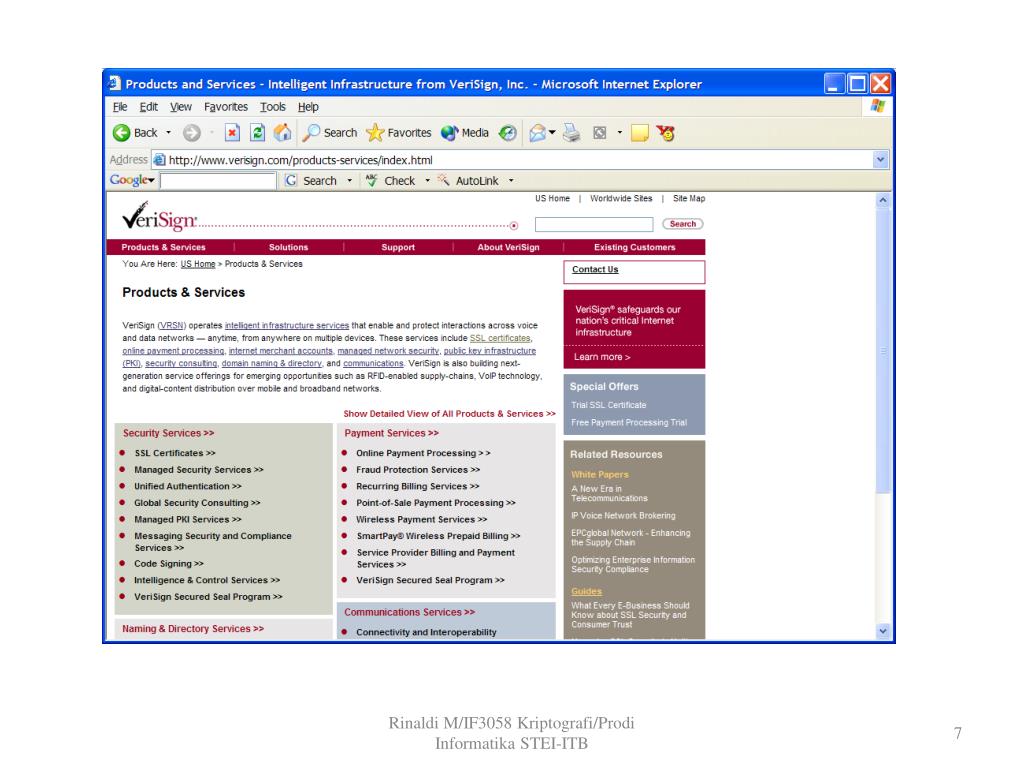Select the Solutions nav tab
The height and width of the screenshot is (768, 1024).
click(x=288, y=248)
